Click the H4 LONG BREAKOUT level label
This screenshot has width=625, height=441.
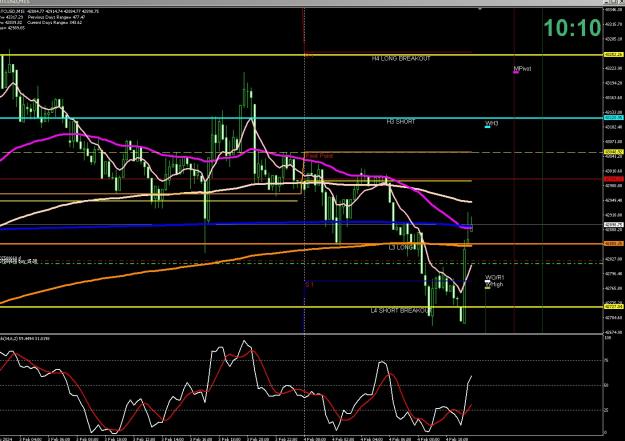[401, 59]
